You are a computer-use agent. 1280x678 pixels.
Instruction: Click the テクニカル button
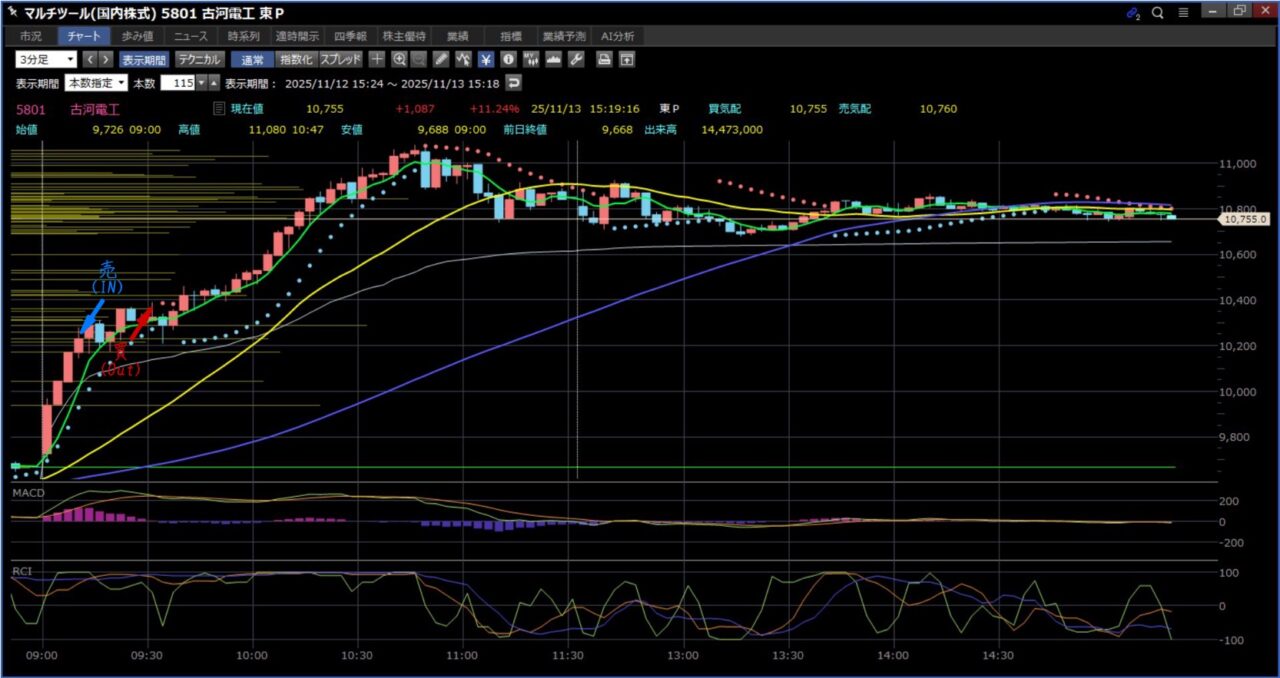tap(199, 59)
